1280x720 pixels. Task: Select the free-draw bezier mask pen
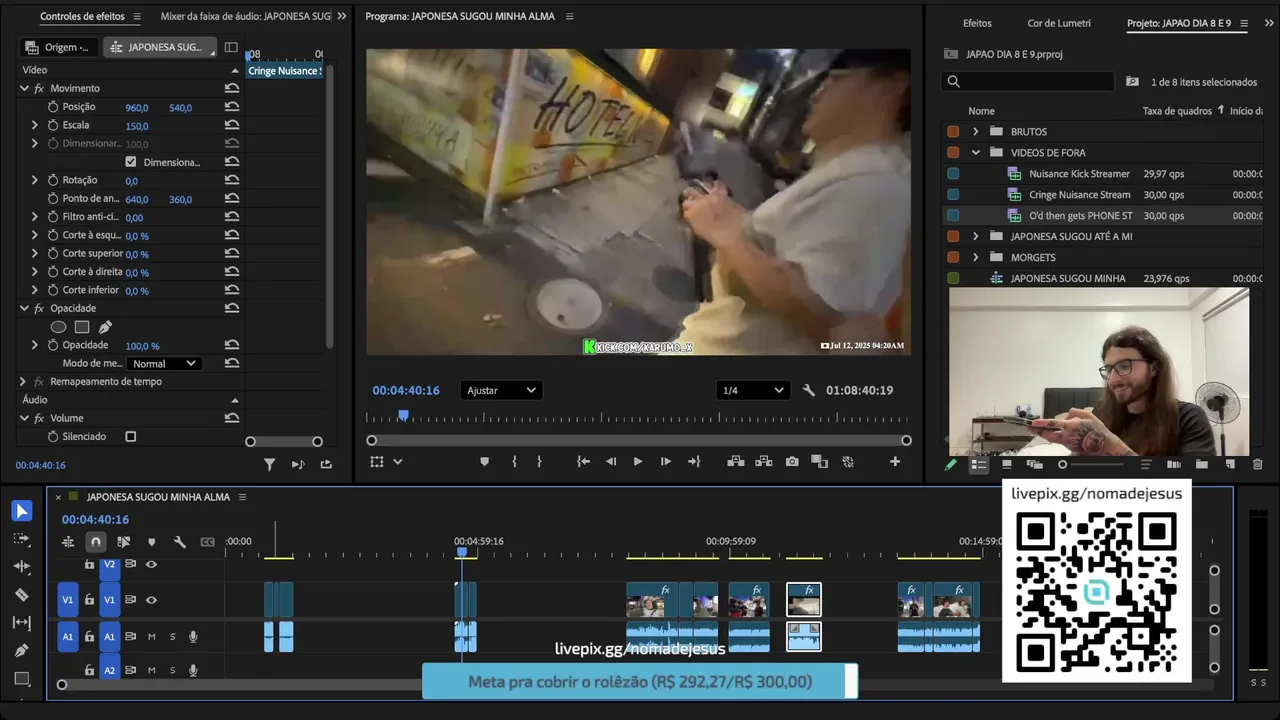[105, 327]
